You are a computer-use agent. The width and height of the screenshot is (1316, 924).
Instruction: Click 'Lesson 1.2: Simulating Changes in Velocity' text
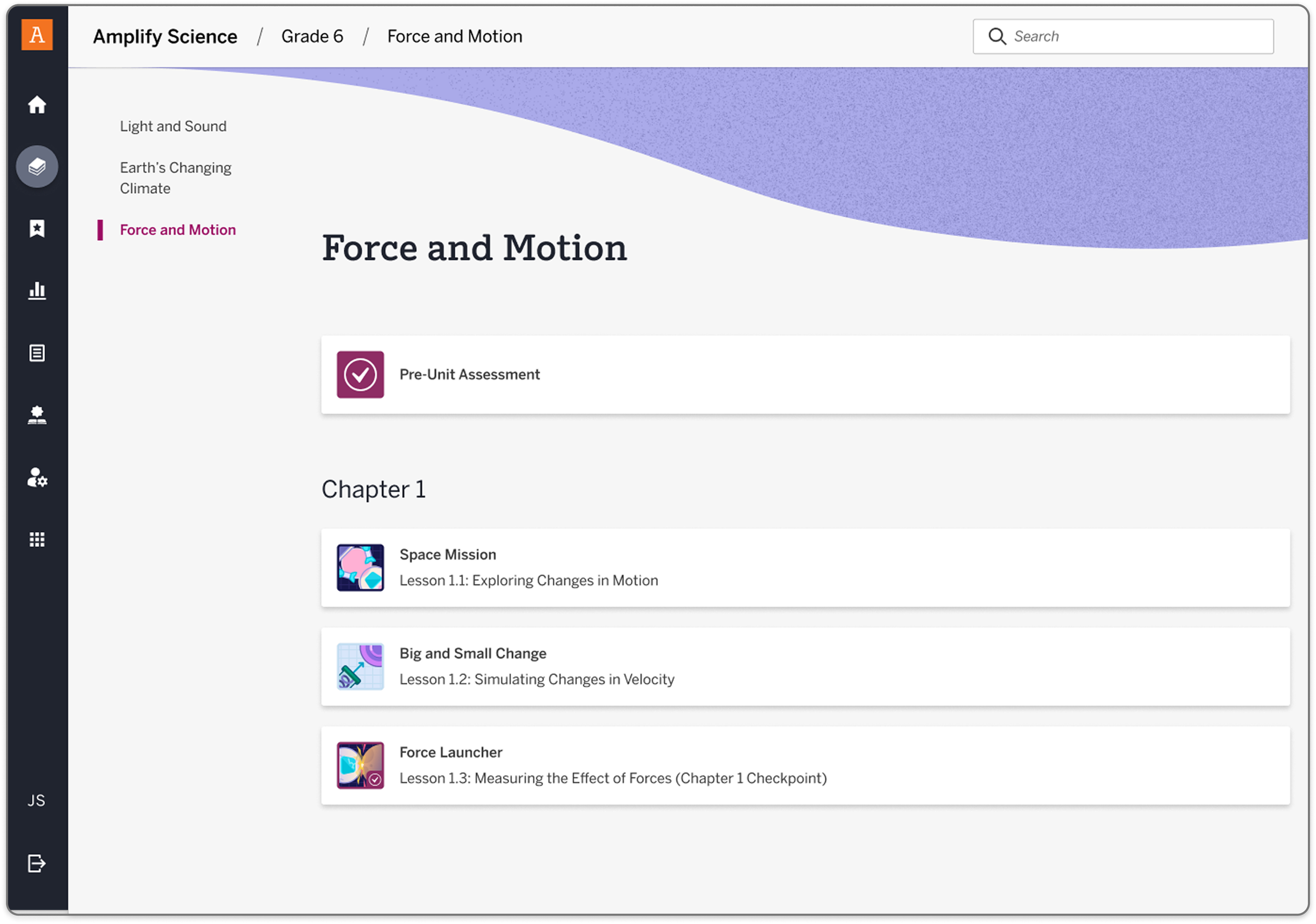[537, 679]
